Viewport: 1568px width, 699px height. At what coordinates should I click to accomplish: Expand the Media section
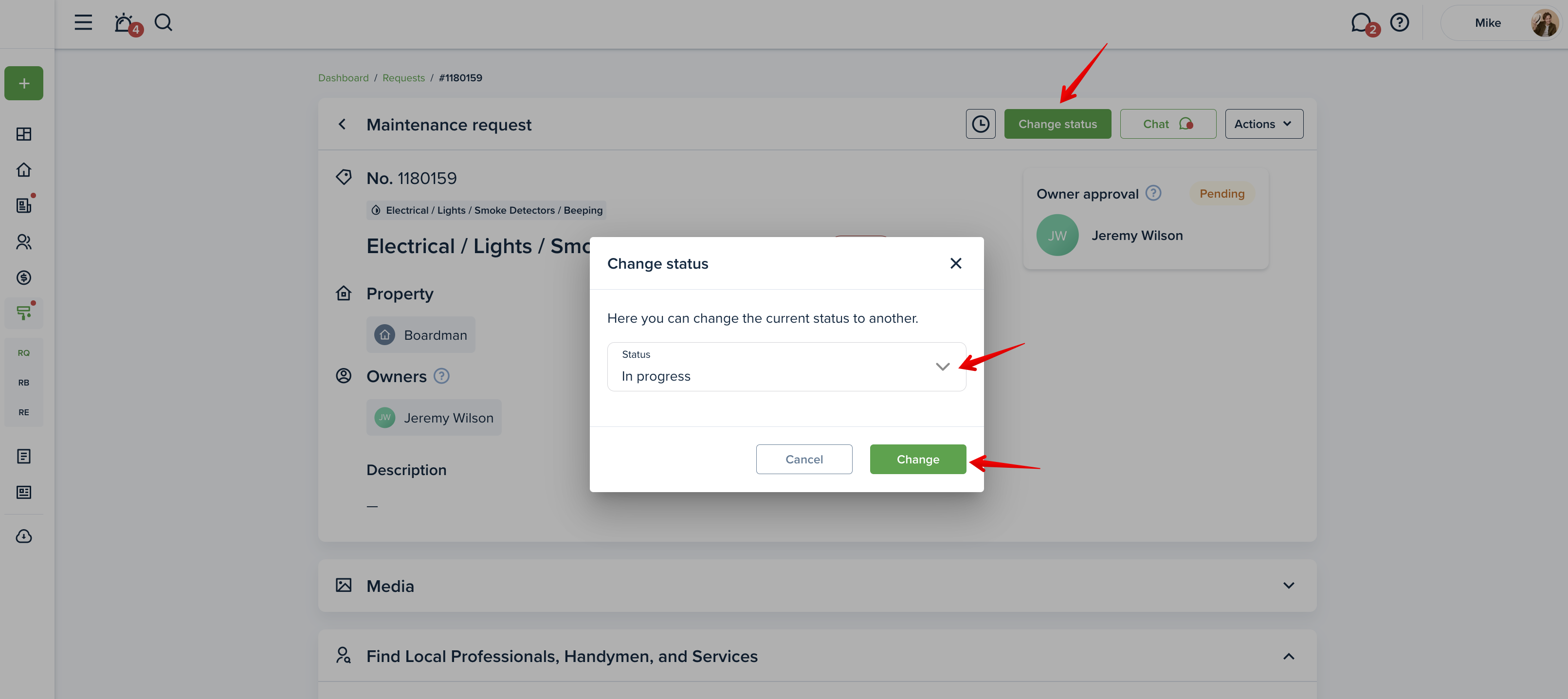pos(1289,586)
